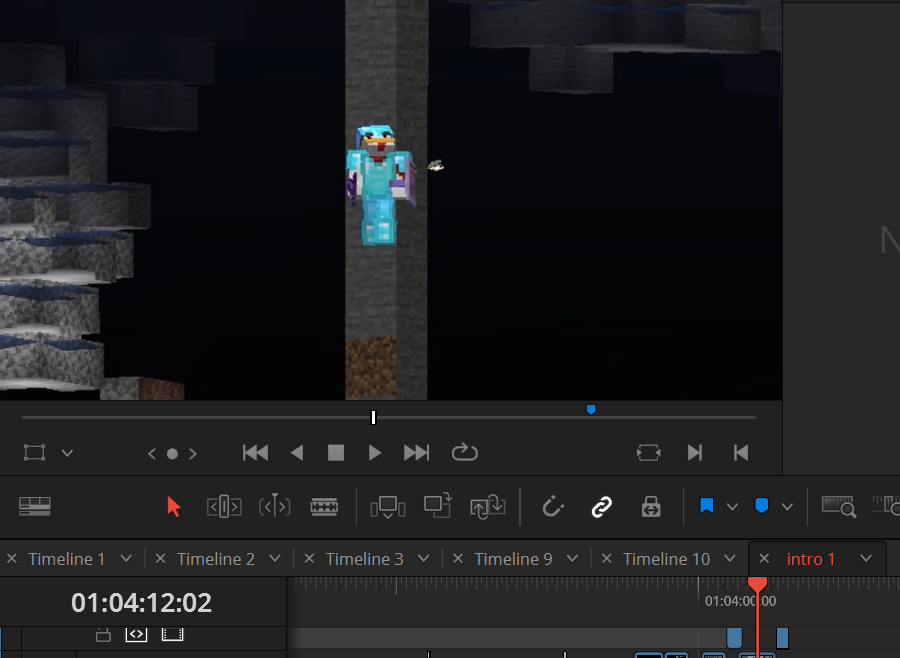Select the Blade Edit Mode tool

(324, 506)
